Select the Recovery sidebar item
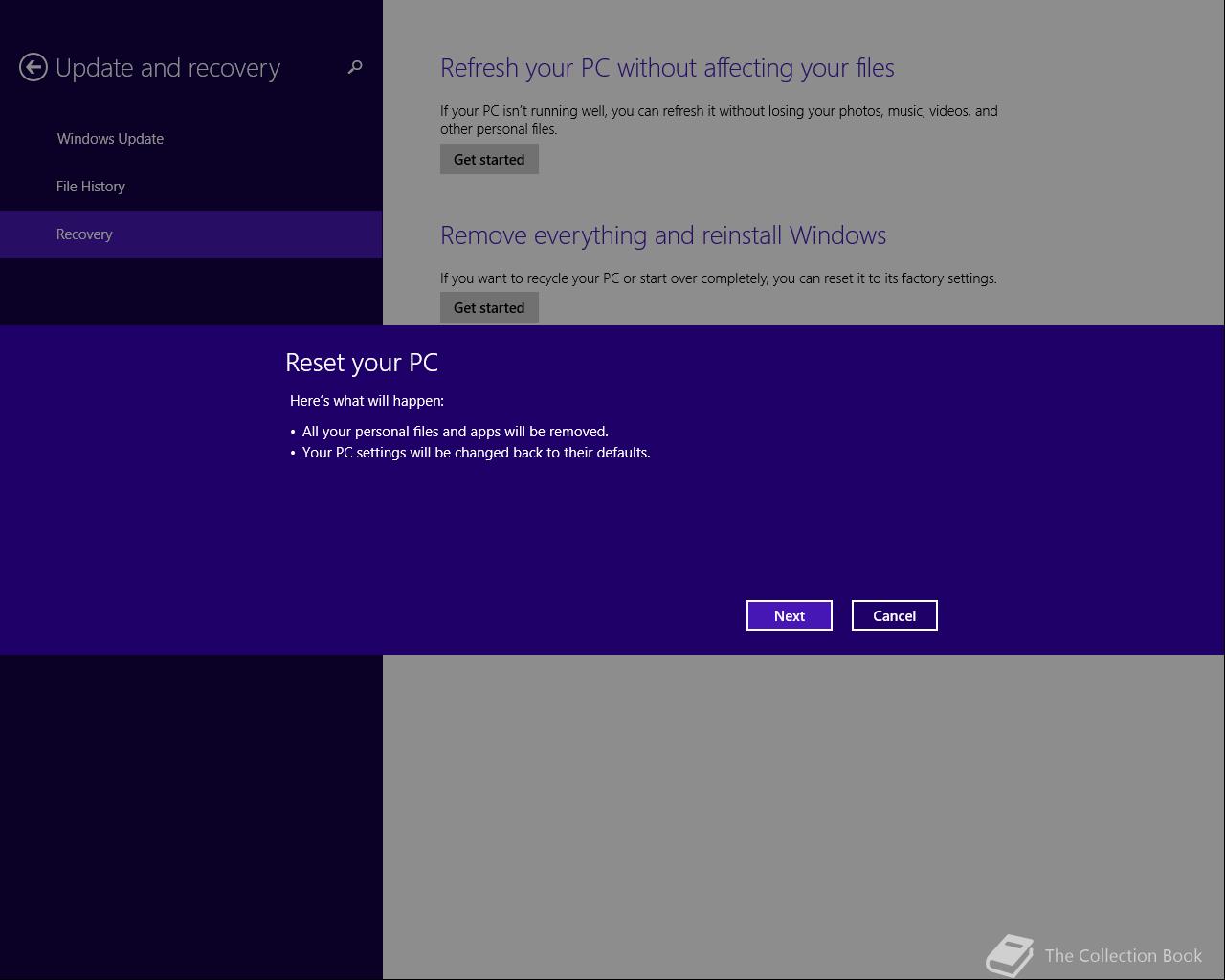1225x980 pixels. (x=191, y=234)
